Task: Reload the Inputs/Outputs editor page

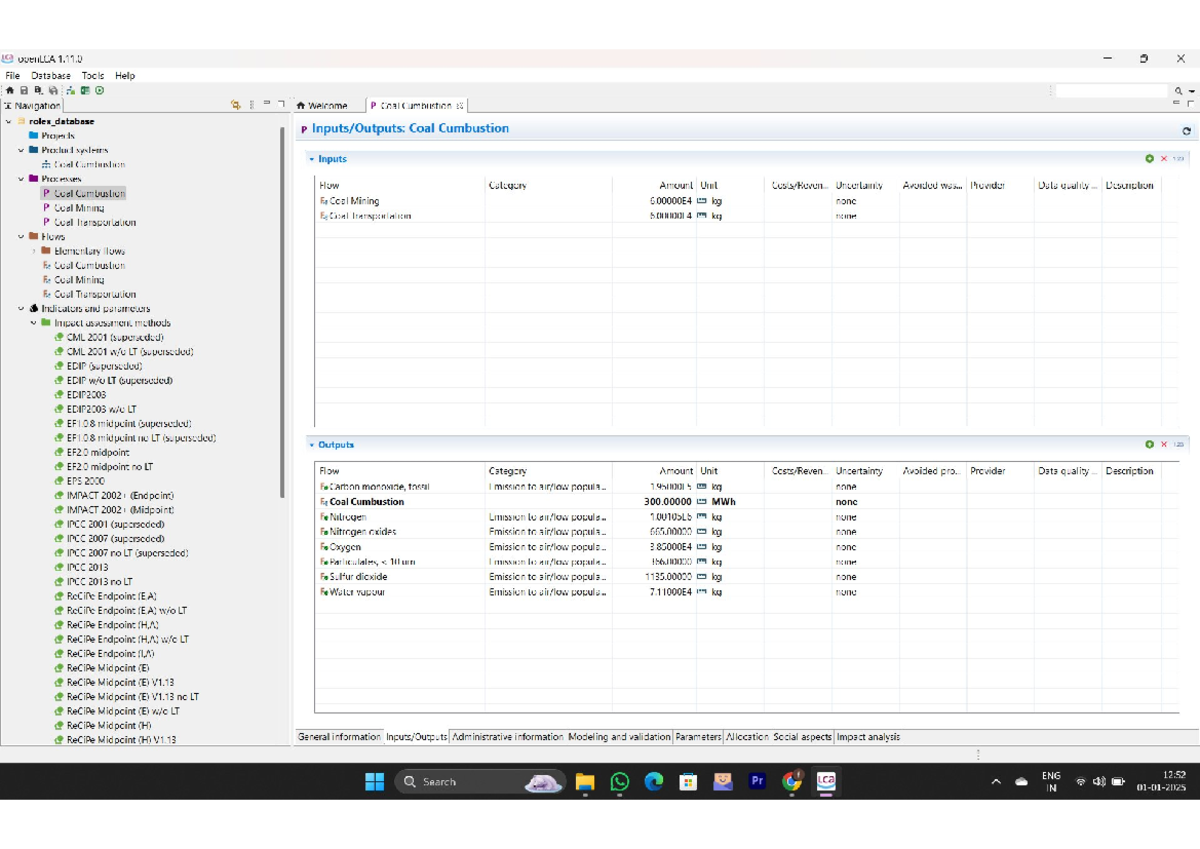Action: 1187,131
